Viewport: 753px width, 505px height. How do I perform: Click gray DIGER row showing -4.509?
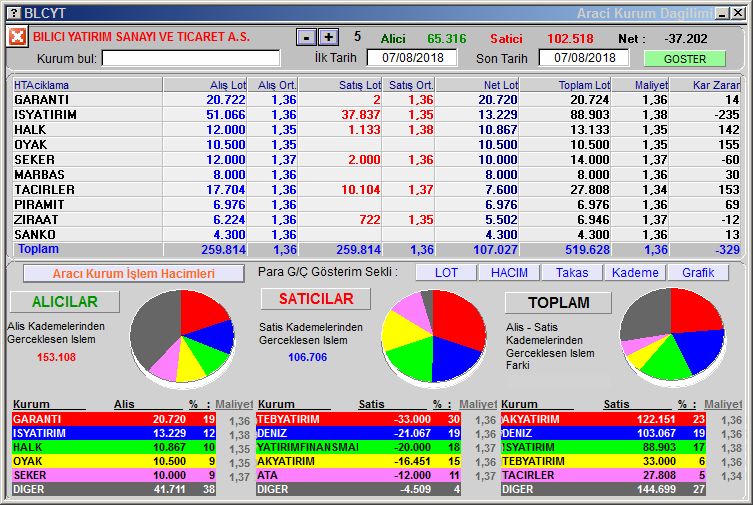[x=358, y=489]
